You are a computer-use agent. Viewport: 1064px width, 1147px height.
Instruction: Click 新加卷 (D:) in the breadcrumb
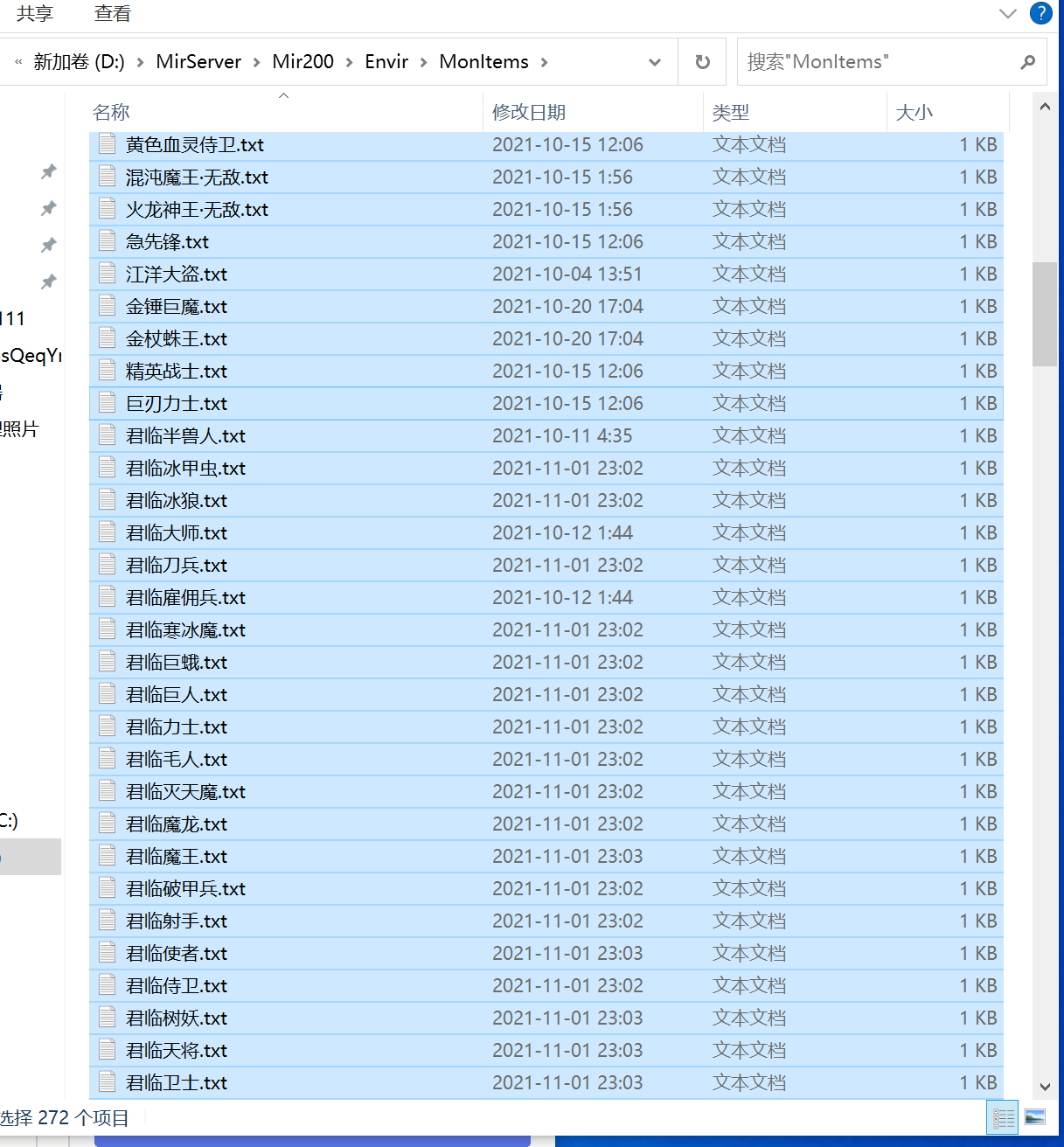tap(79, 62)
